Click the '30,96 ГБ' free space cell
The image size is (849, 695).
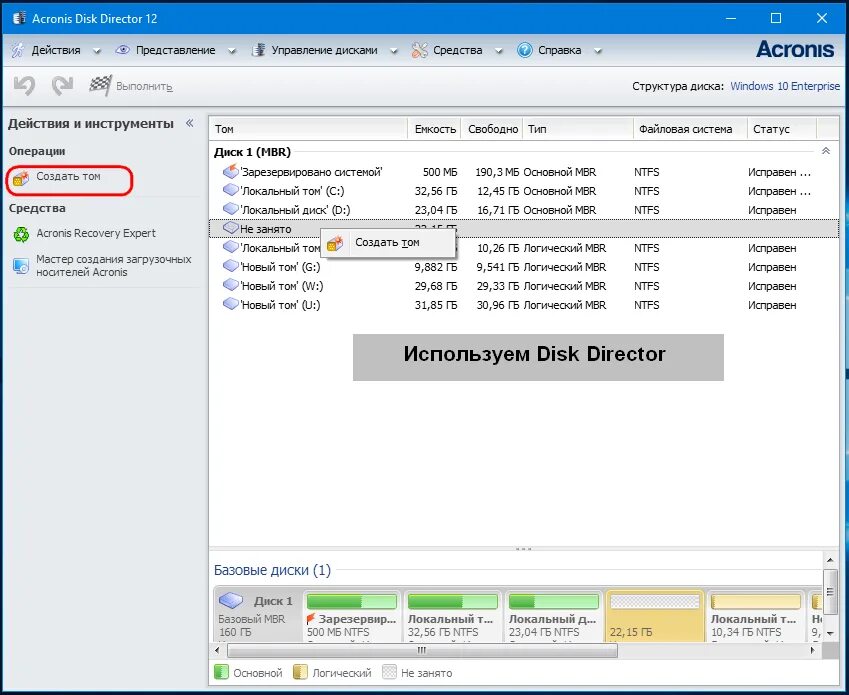pyautogui.click(x=498, y=305)
